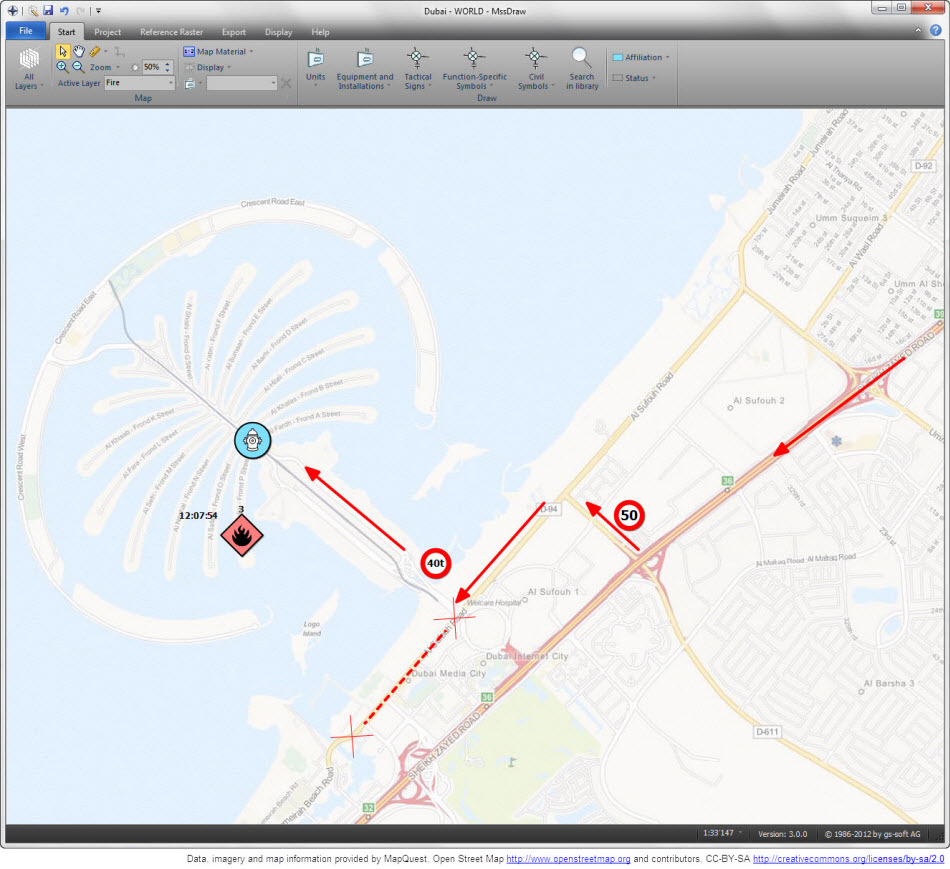Activate the pan hand tool
This screenshot has width=950, height=869.
[x=78, y=51]
